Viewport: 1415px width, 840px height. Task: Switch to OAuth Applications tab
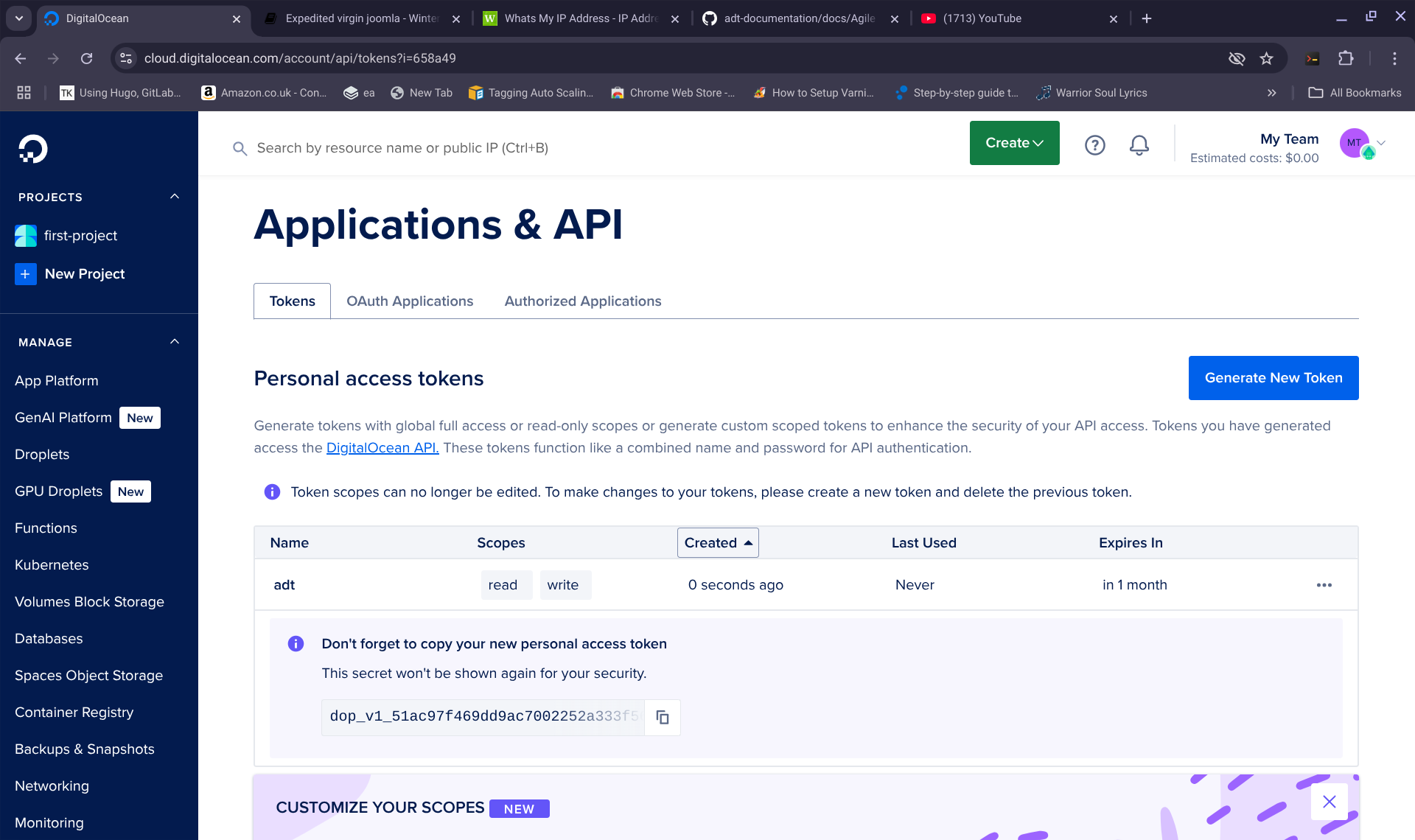410,301
